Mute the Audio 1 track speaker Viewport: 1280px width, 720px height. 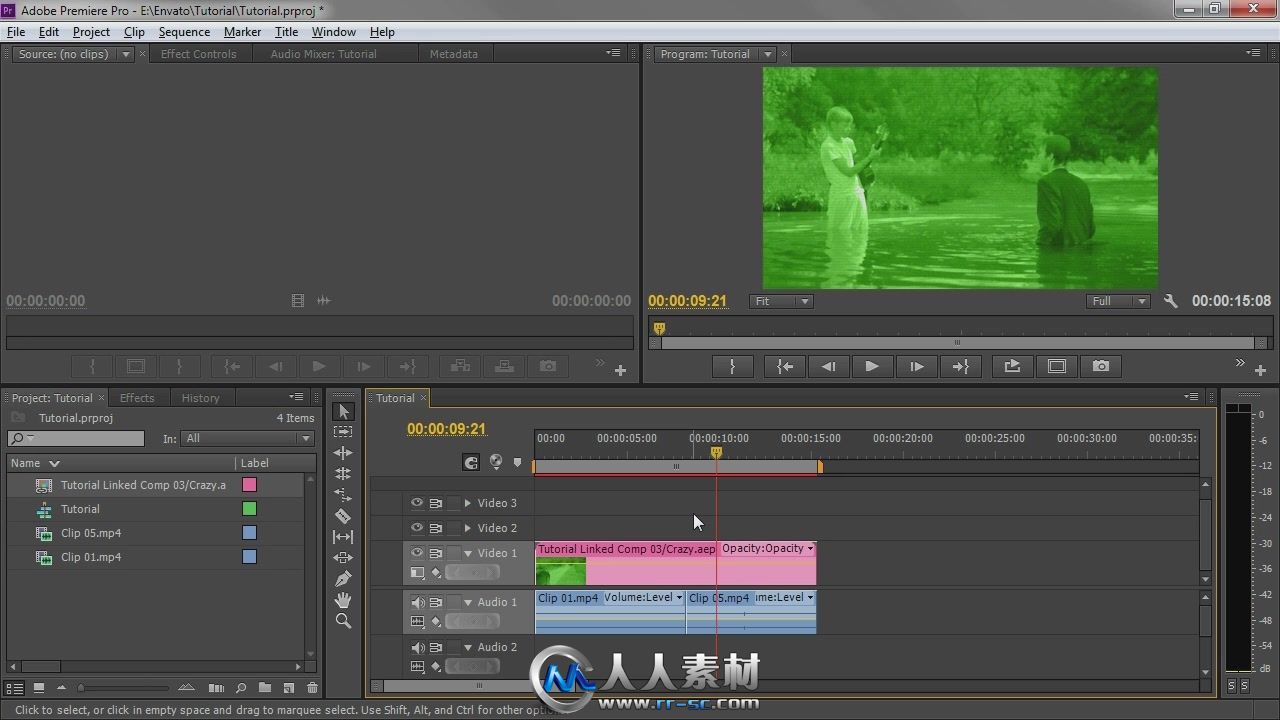coord(417,602)
